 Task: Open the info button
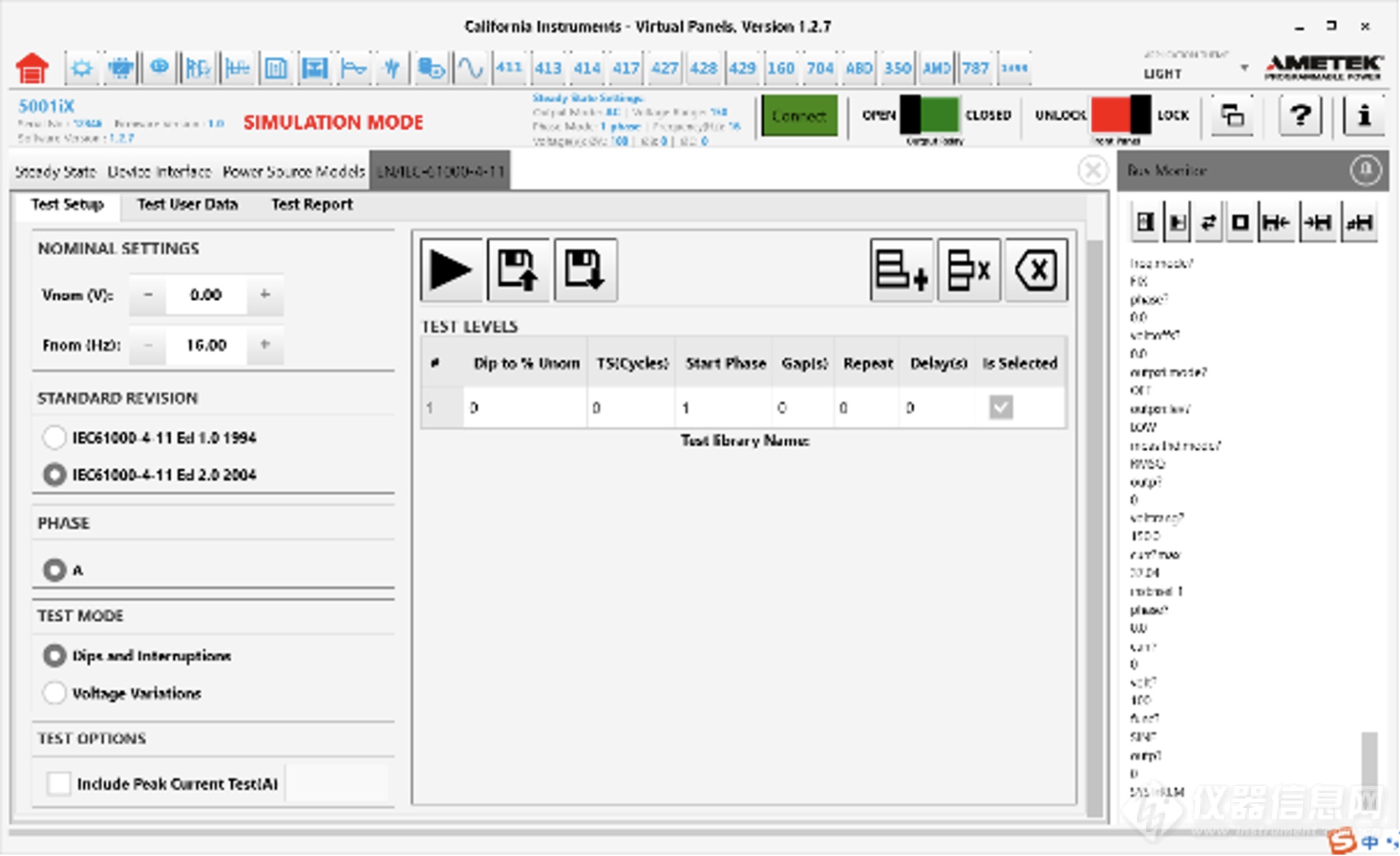pos(1364,116)
